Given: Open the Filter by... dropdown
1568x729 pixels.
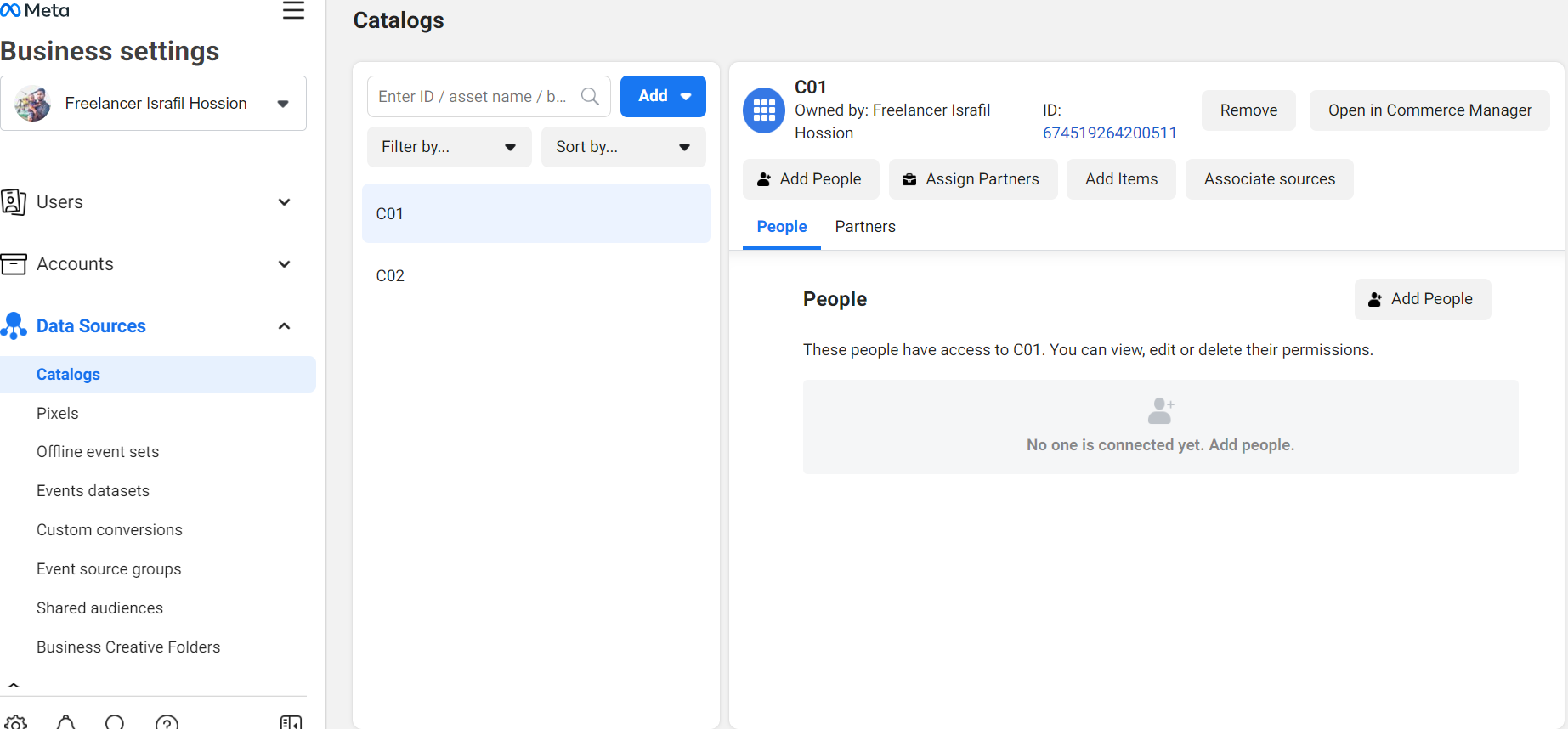Looking at the screenshot, I should coord(449,147).
